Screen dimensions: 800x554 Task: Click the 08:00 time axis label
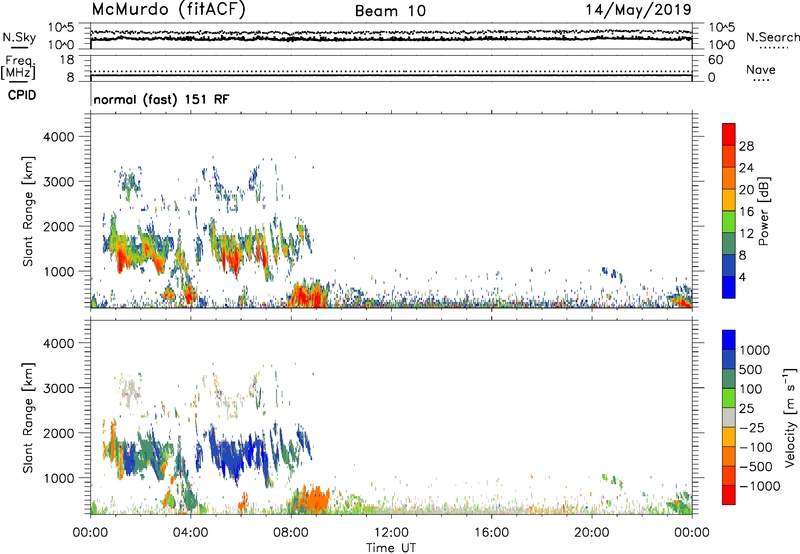(291, 533)
